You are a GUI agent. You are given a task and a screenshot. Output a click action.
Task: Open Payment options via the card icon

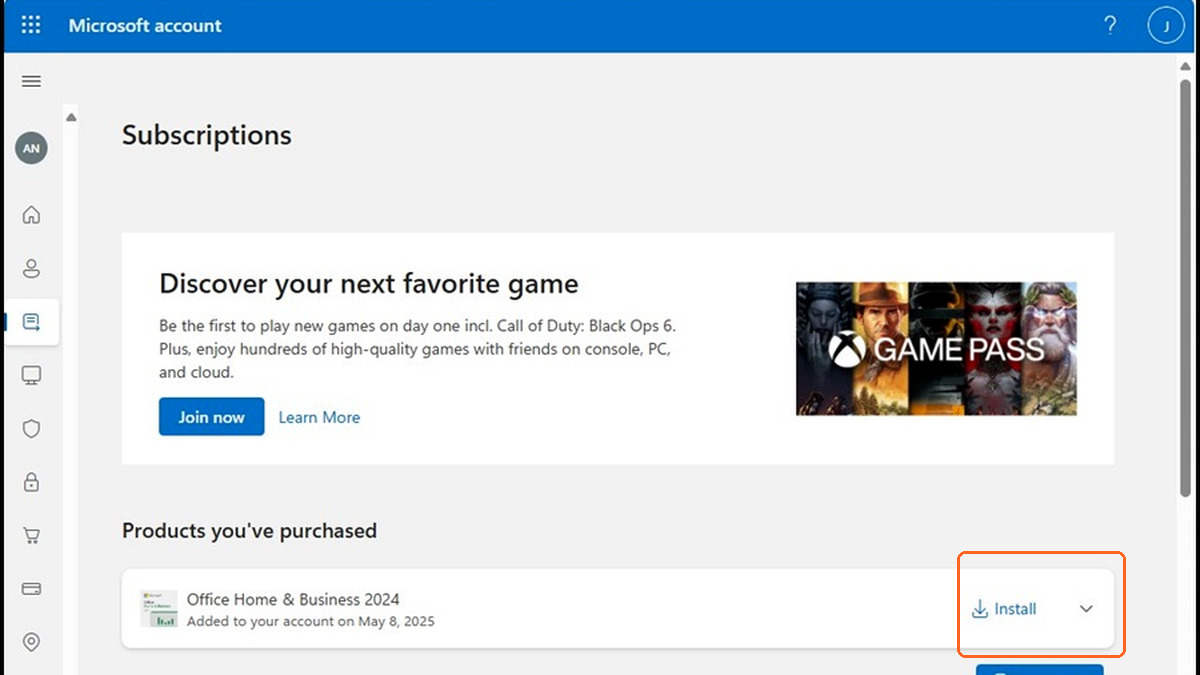31,588
